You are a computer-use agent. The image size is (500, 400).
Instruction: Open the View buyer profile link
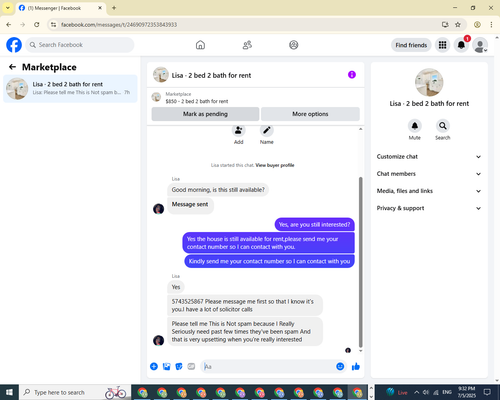point(275,165)
